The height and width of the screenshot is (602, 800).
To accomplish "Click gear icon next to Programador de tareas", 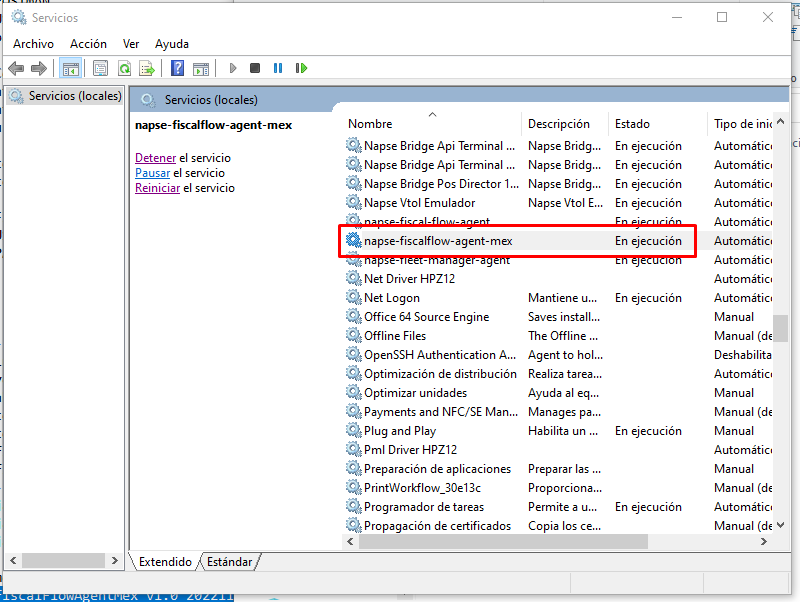I will (353, 506).
